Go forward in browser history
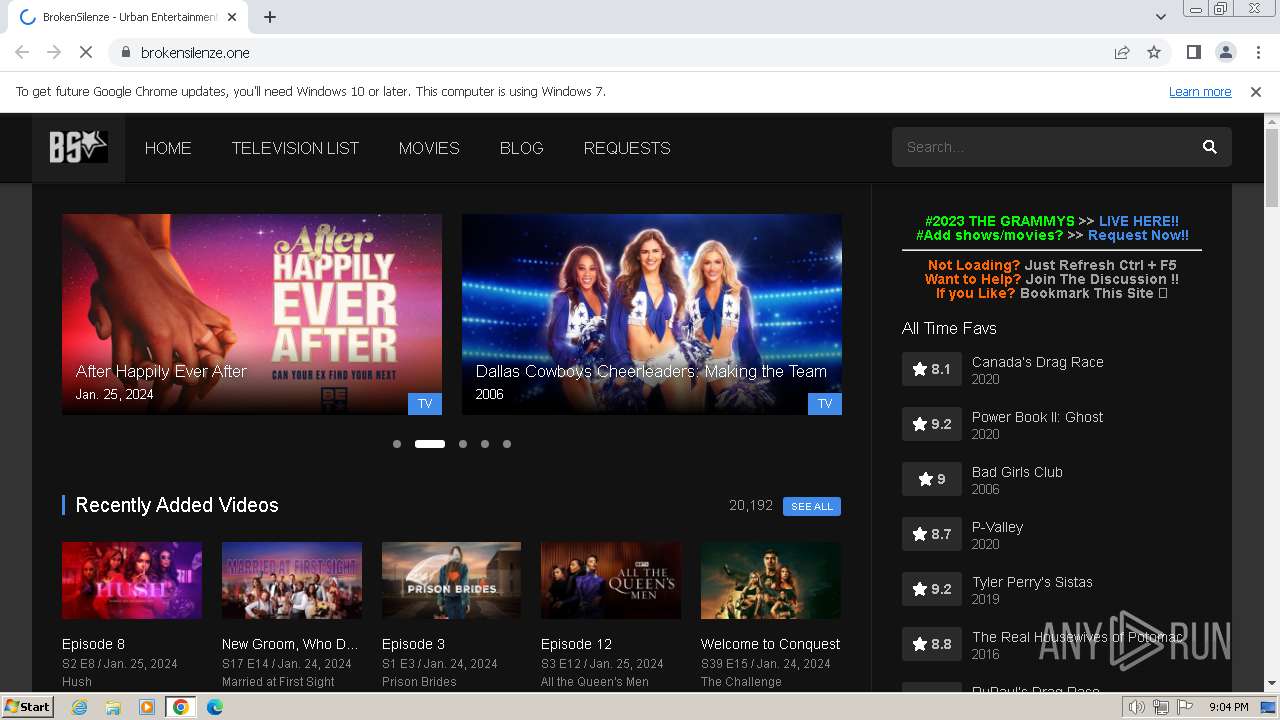The height and width of the screenshot is (720, 1280). pyautogui.click(x=54, y=52)
